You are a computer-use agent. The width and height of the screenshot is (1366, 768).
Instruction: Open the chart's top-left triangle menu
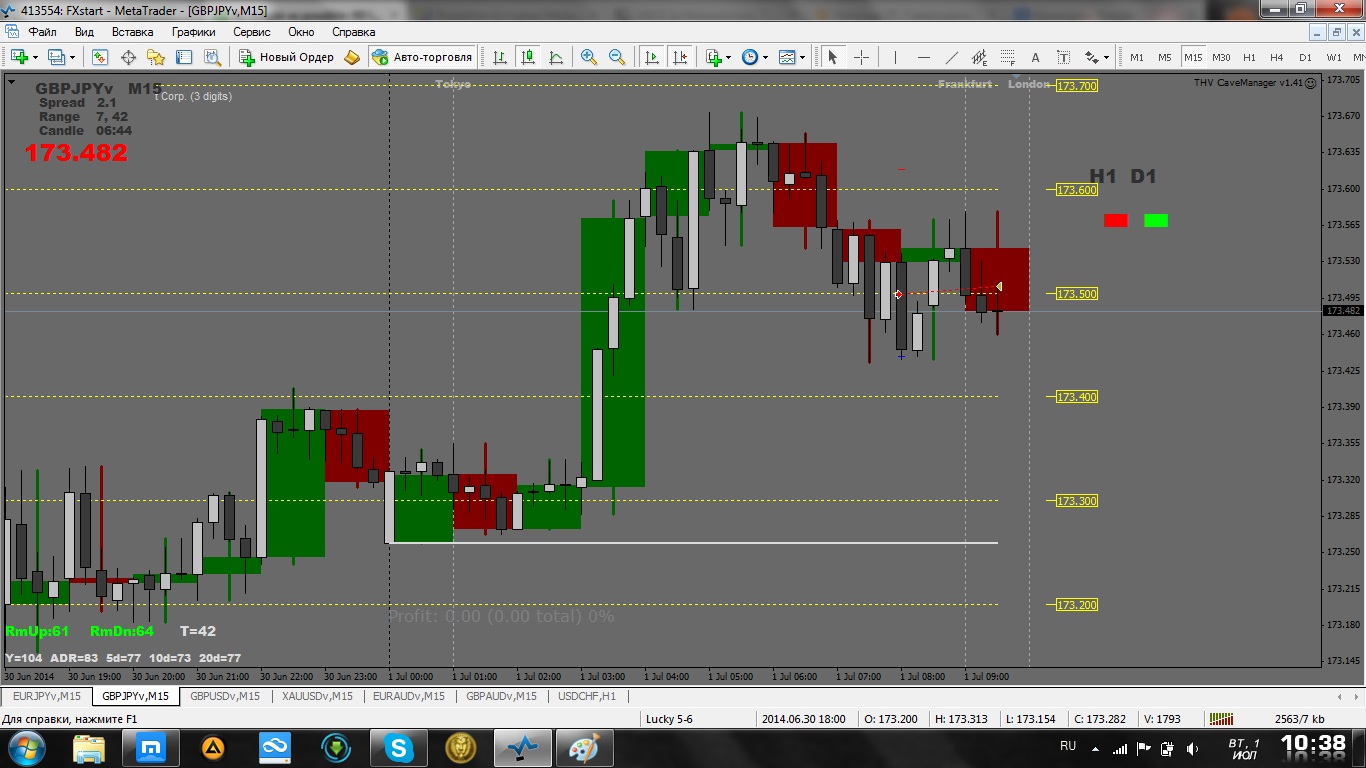(11, 83)
